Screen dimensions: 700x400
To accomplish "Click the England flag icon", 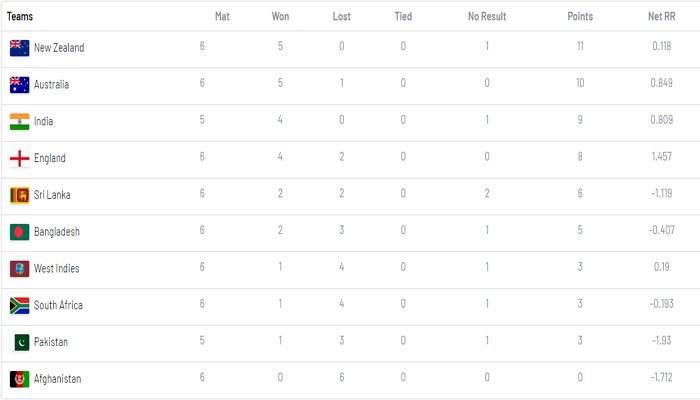I will click(x=19, y=158).
